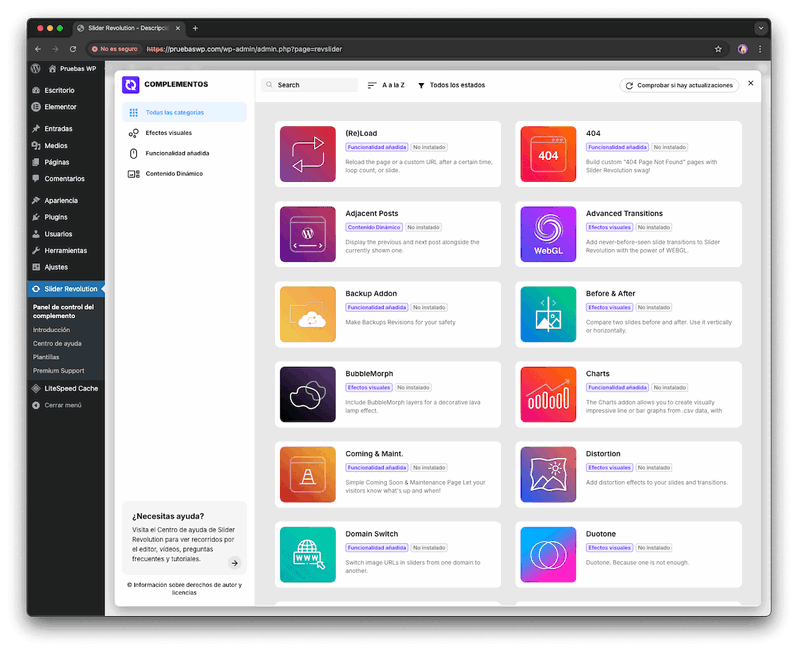Open Escritorio in WordPress sidebar

pos(66,90)
